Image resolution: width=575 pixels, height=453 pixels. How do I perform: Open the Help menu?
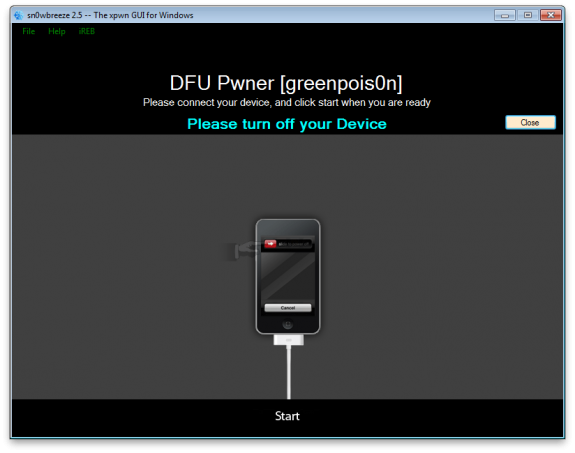tap(57, 32)
